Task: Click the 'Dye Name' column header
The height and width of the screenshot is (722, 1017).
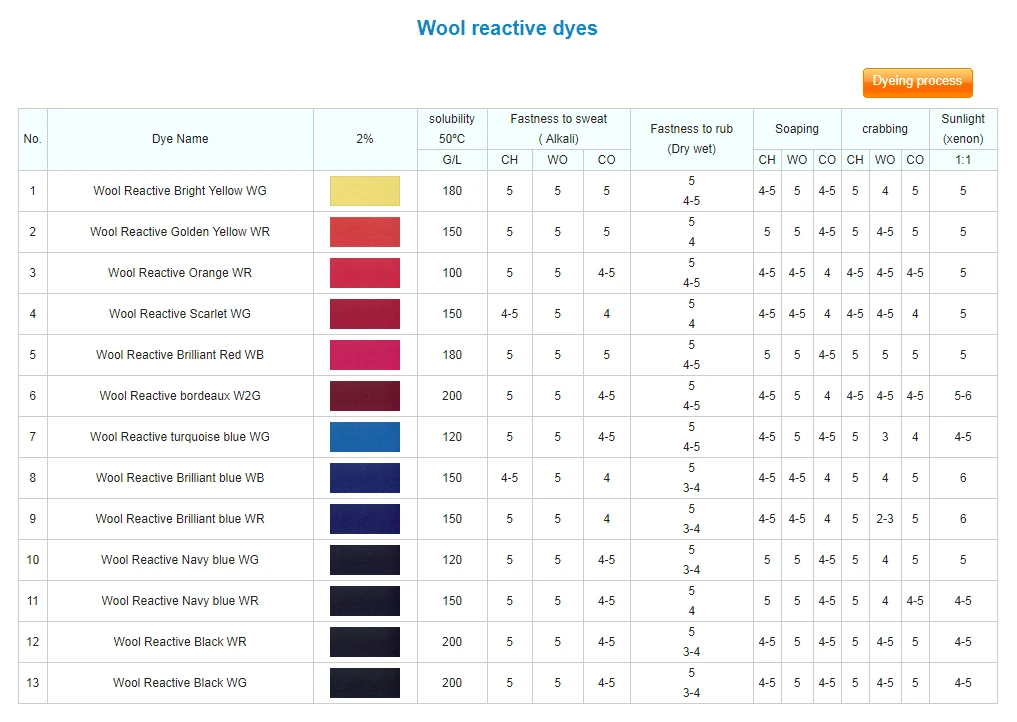Action: pyautogui.click(x=180, y=139)
